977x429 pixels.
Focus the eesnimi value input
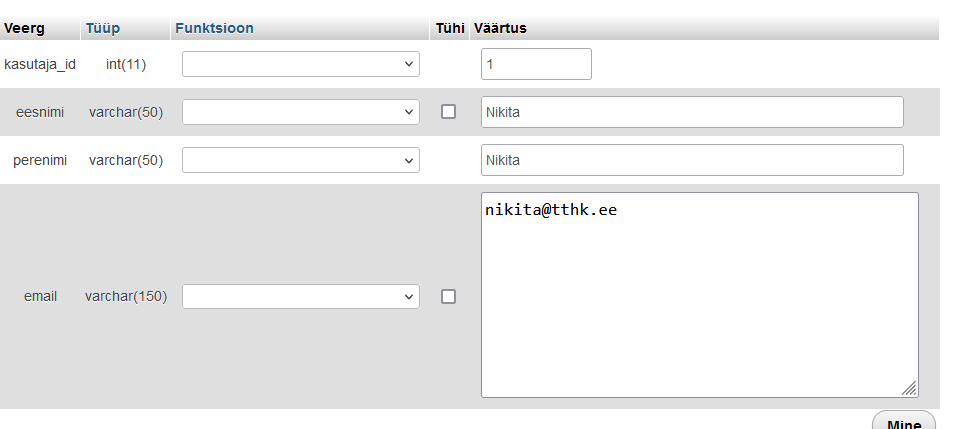[x=692, y=112]
